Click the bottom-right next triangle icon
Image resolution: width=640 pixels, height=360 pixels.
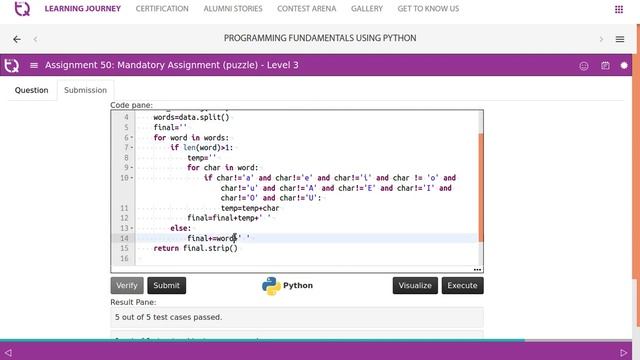(623, 352)
